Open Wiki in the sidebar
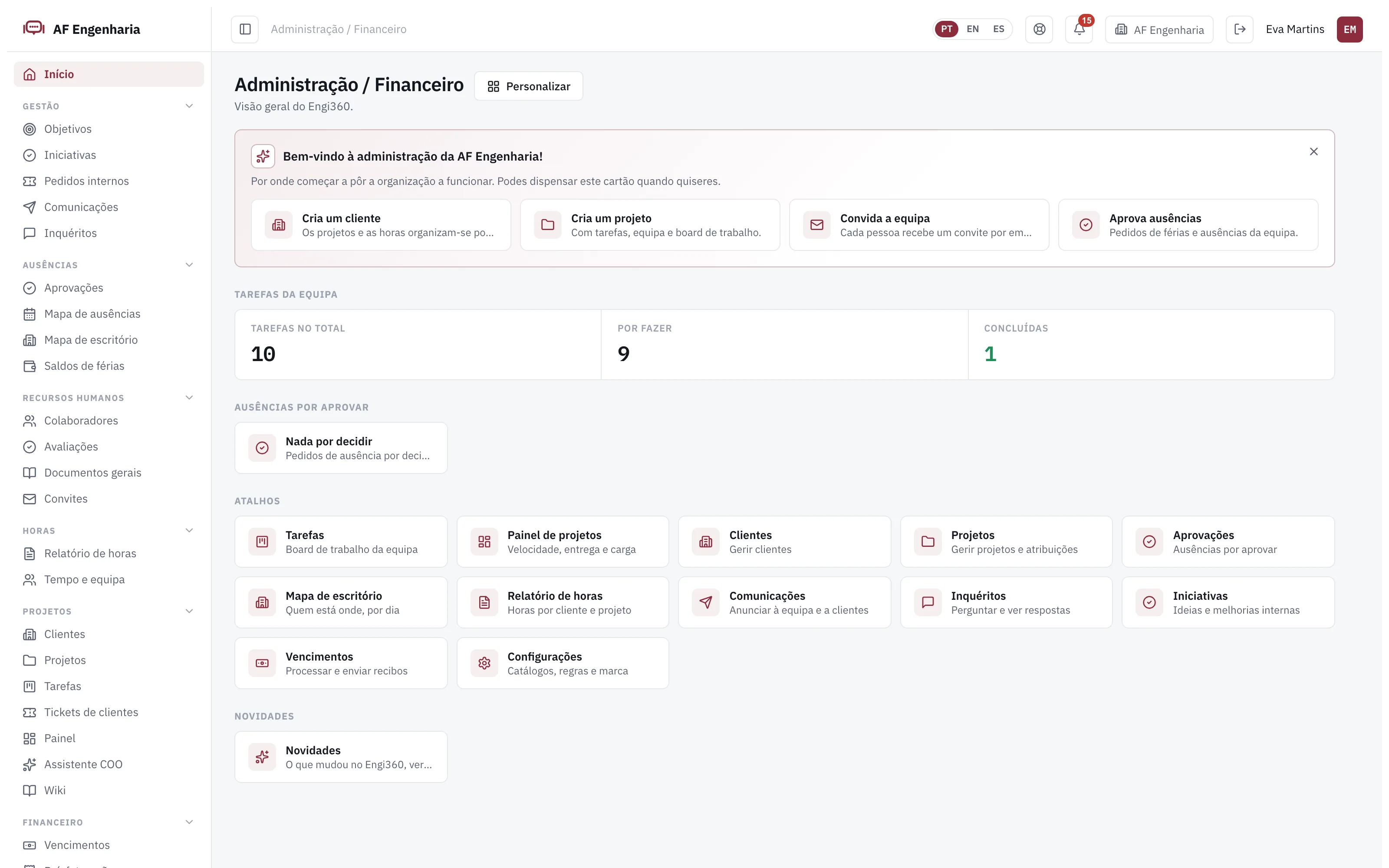This screenshot has height=868, width=1389. point(109,790)
